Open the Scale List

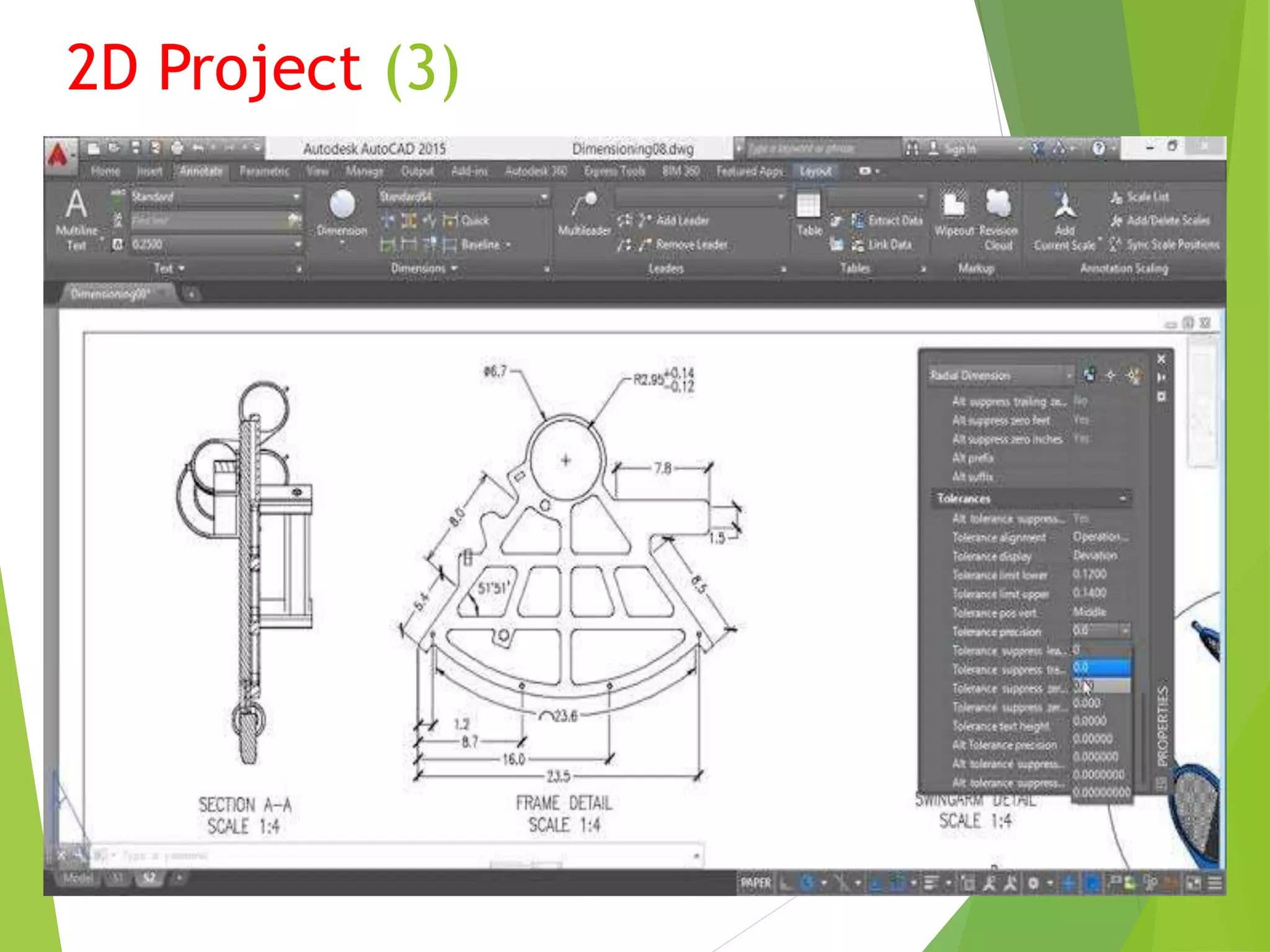[1140, 197]
